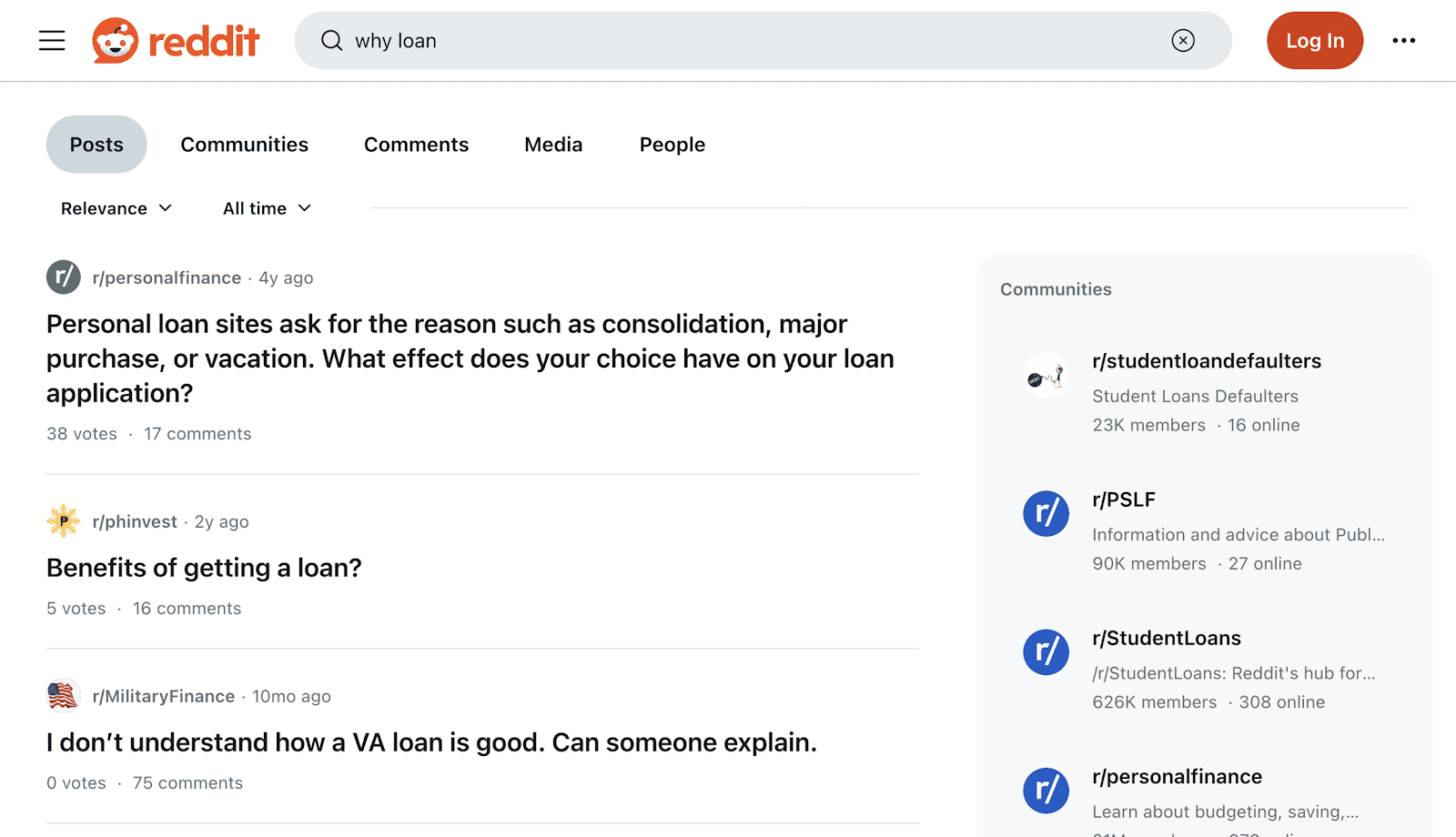Expand the r/studentloandefaulters community entry
The height and width of the screenshot is (837, 1456).
[1207, 360]
